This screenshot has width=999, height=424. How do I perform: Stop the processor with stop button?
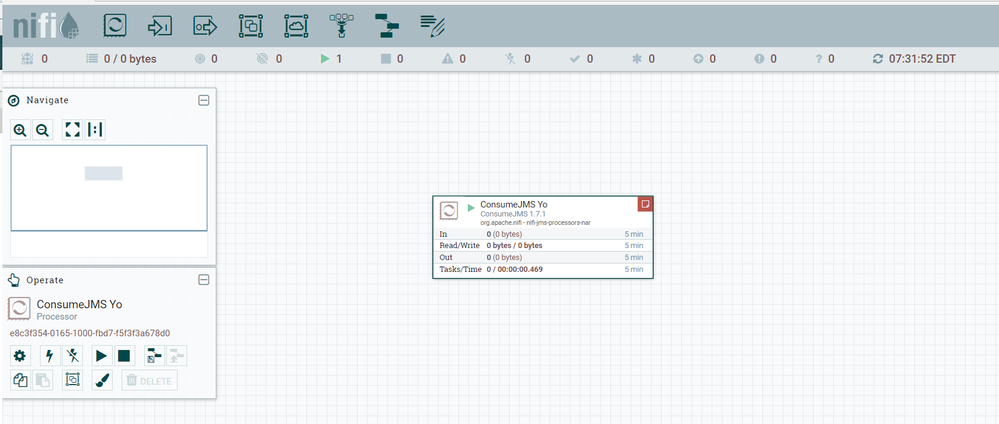[x=124, y=356]
